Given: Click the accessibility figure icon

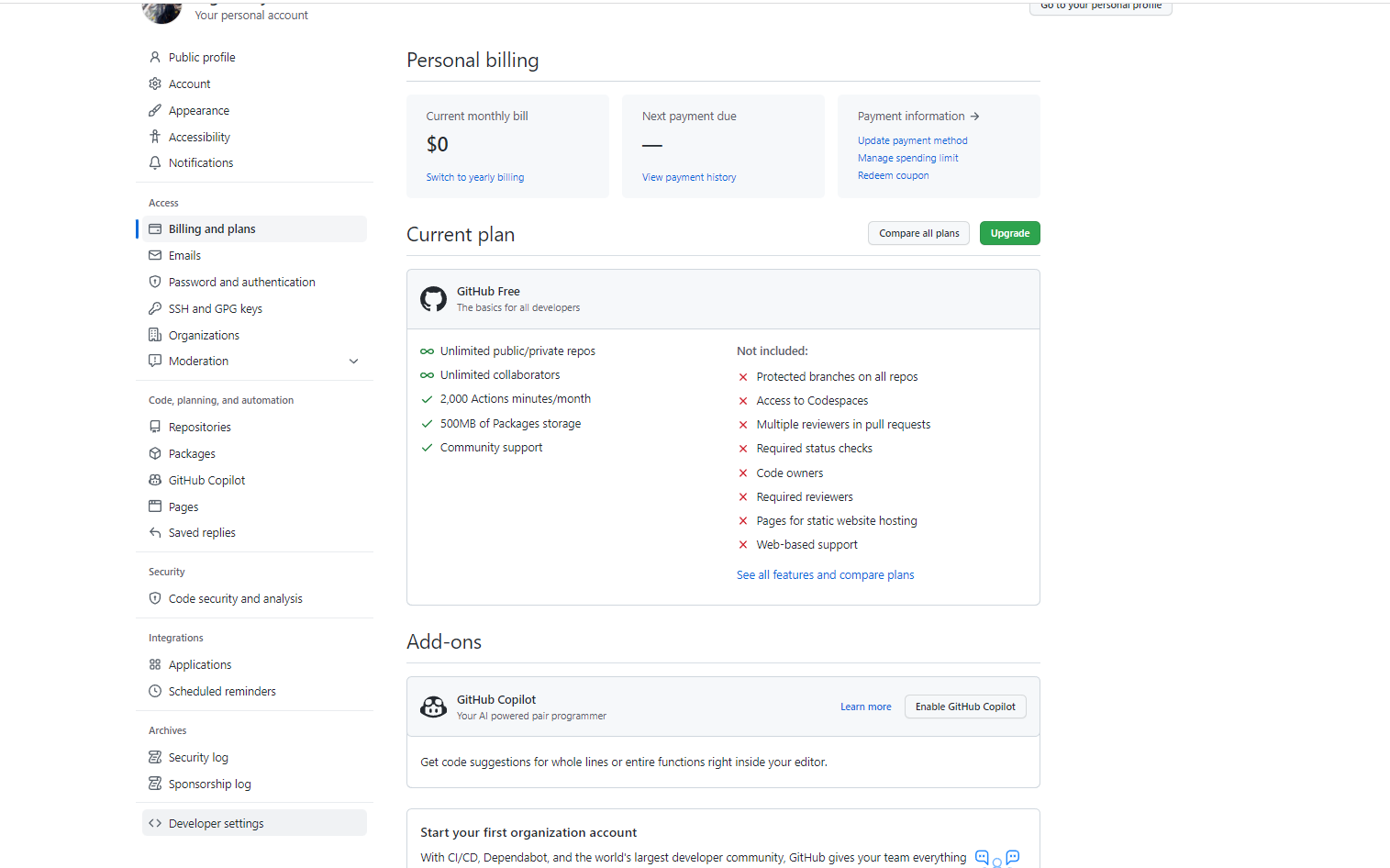Looking at the screenshot, I should click(x=155, y=137).
